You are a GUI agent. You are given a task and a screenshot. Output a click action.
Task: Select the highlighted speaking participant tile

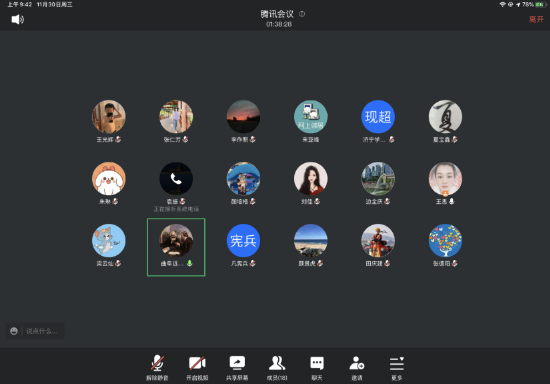(x=176, y=247)
